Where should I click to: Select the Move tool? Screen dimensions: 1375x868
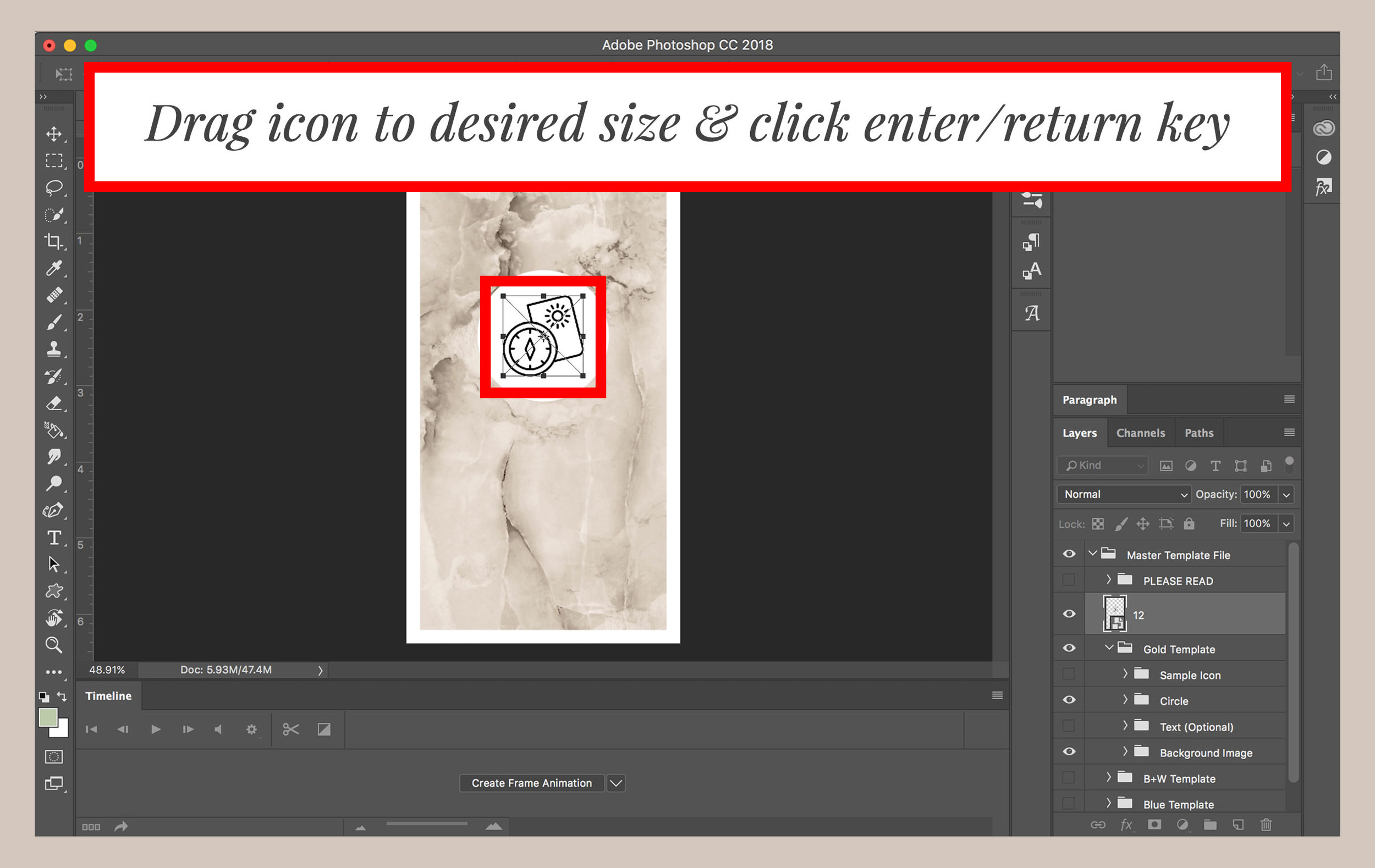[x=54, y=134]
